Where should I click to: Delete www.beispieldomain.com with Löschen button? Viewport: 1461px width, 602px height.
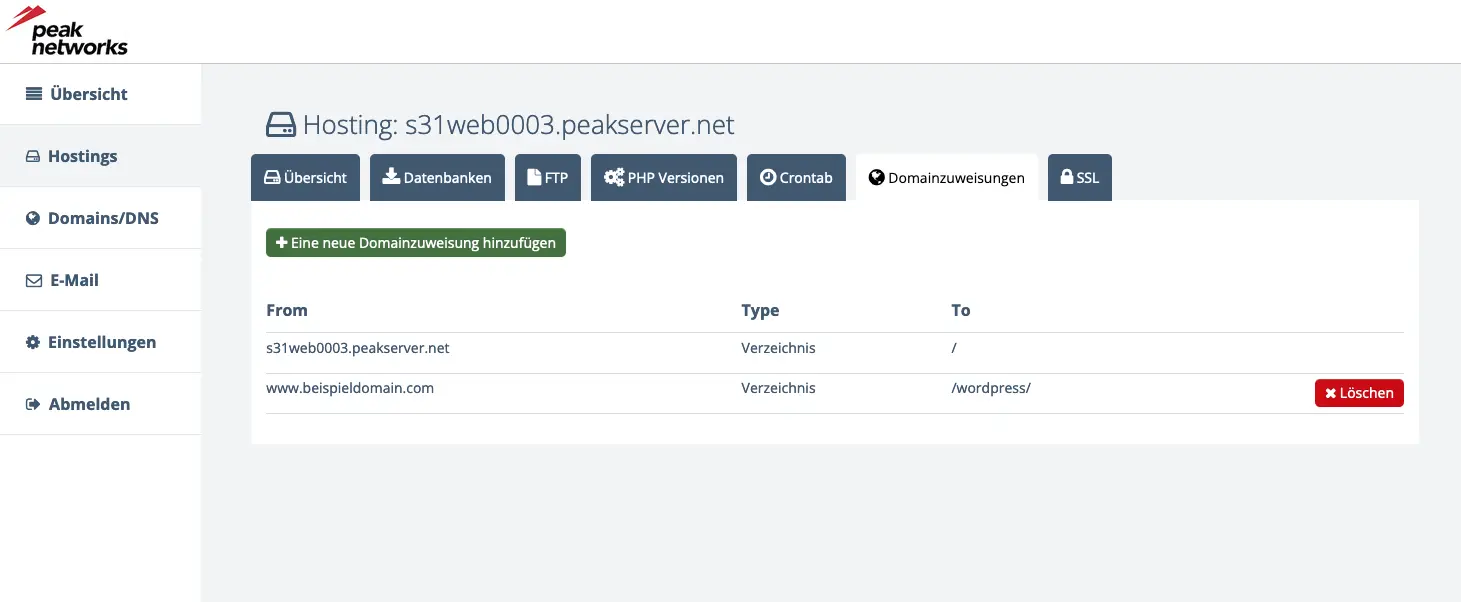tap(1359, 393)
